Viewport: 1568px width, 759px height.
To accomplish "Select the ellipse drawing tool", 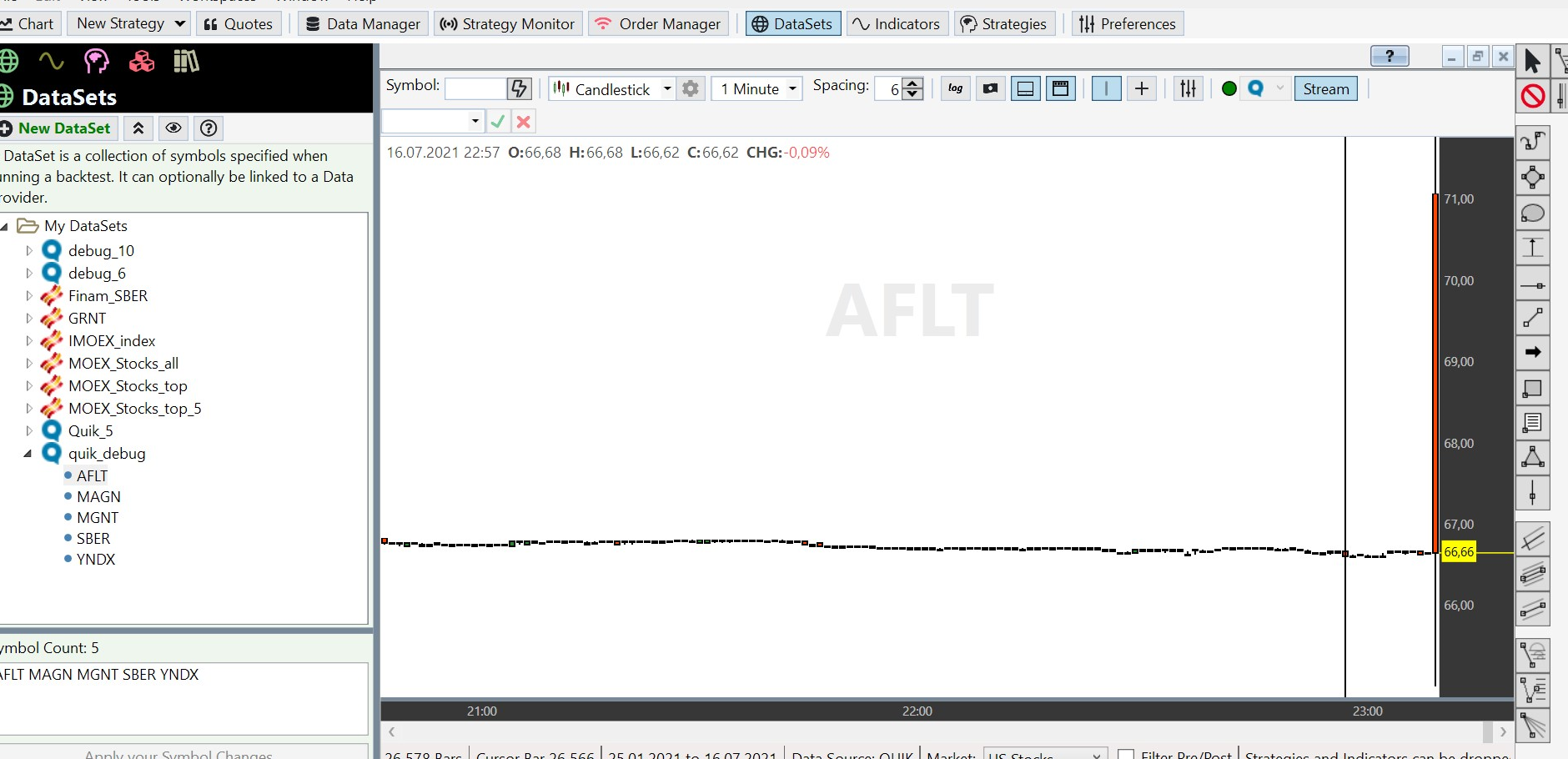I will (x=1532, y=213).
